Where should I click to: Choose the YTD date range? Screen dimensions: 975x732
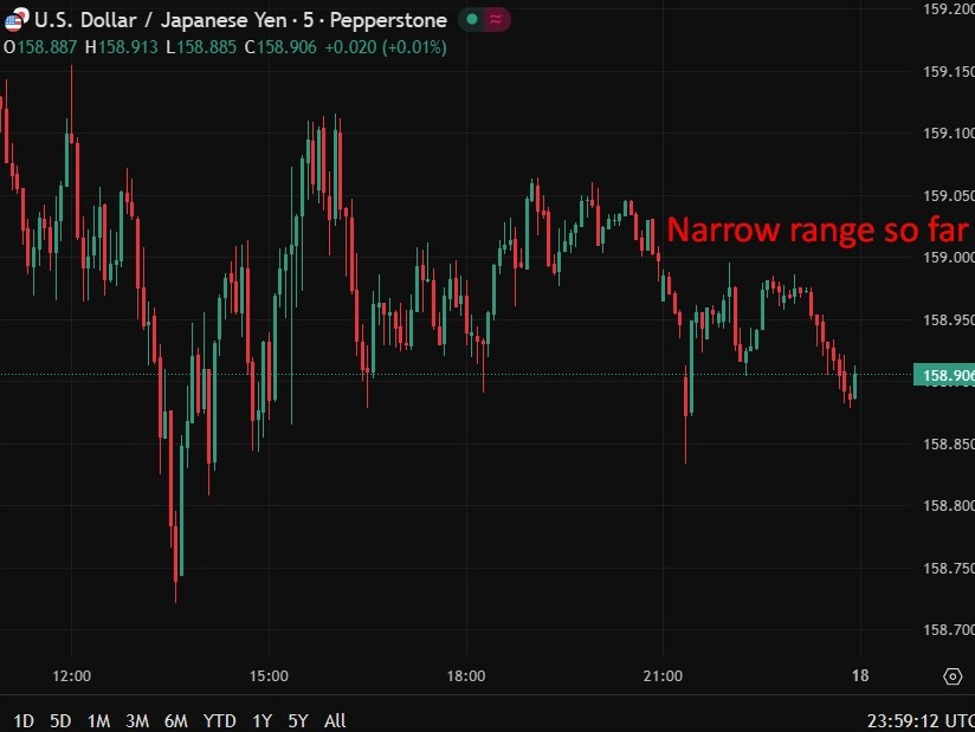(219, 720)
